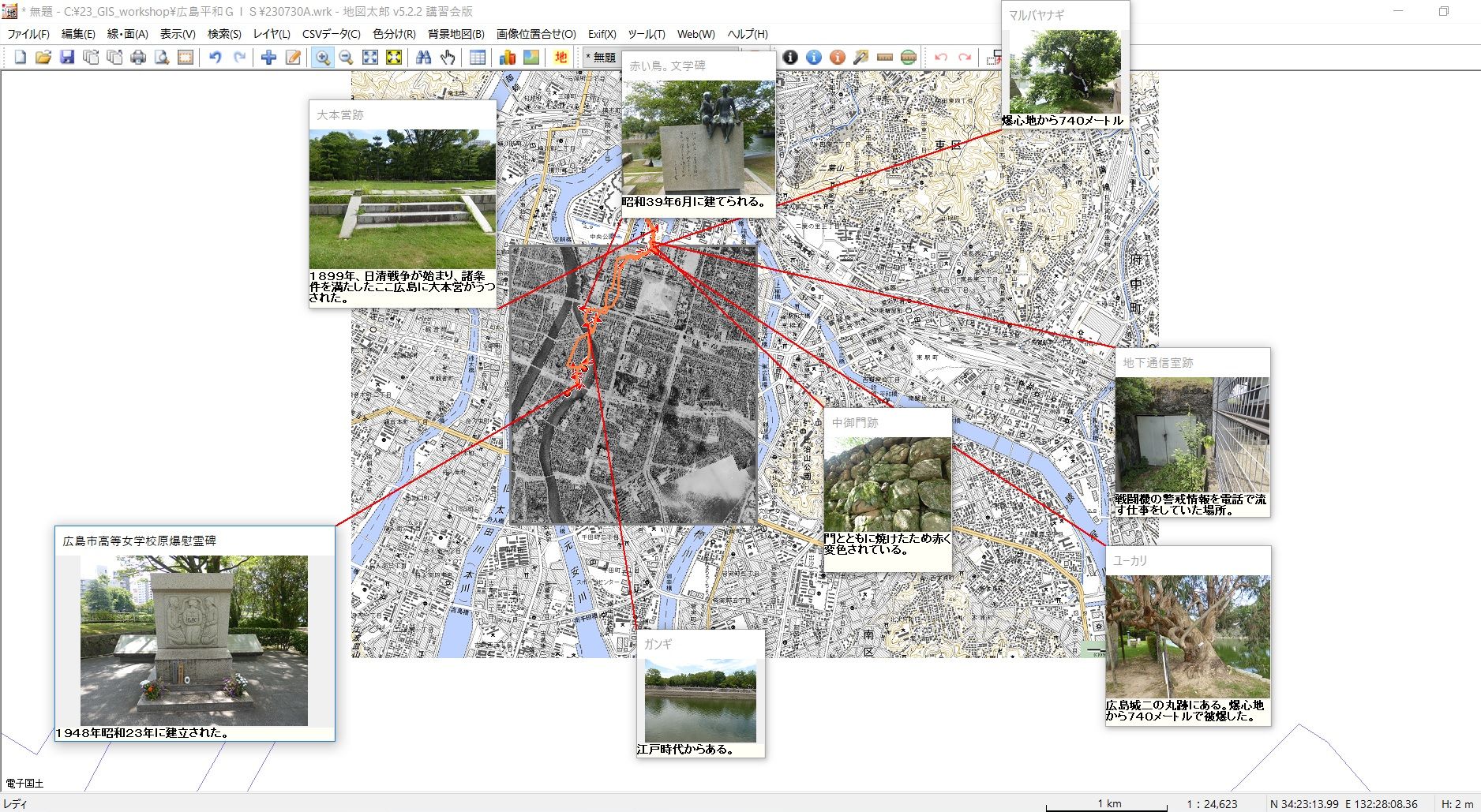Open the attribute table grid icon
Viewport: 1481px width, 812px height.
pyautogui.click(x=478, y=57)
